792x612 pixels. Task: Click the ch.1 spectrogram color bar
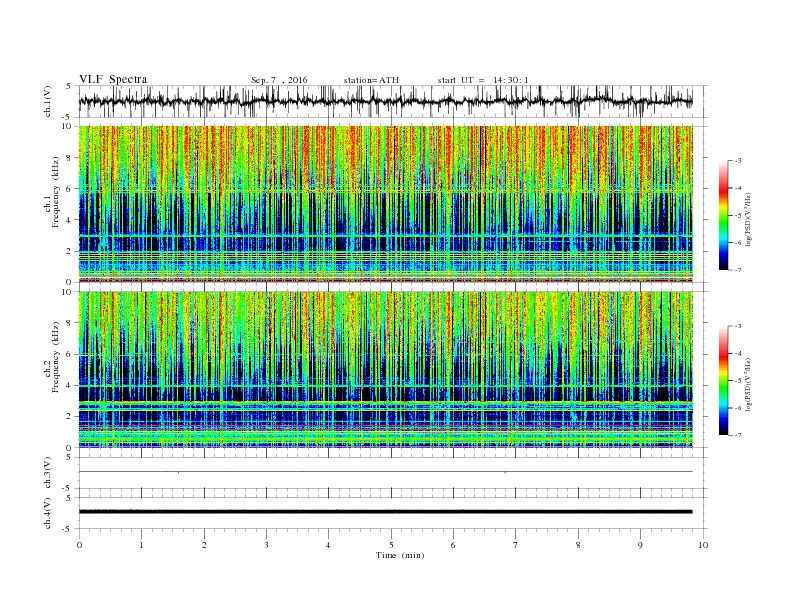pyautogui.click(x=723, y=215)
